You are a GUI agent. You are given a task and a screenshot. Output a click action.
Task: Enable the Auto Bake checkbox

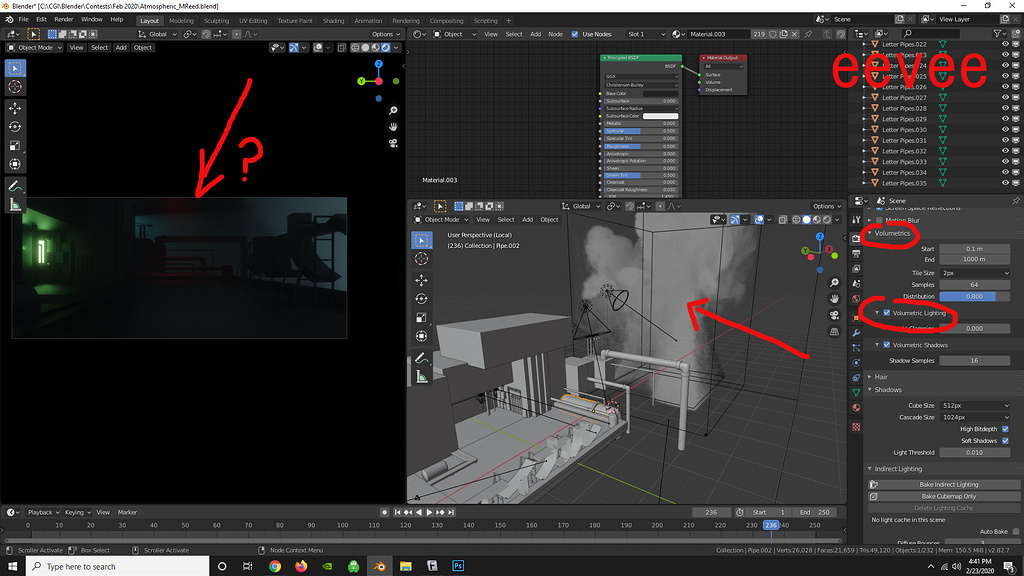(x=1016, y=532)
